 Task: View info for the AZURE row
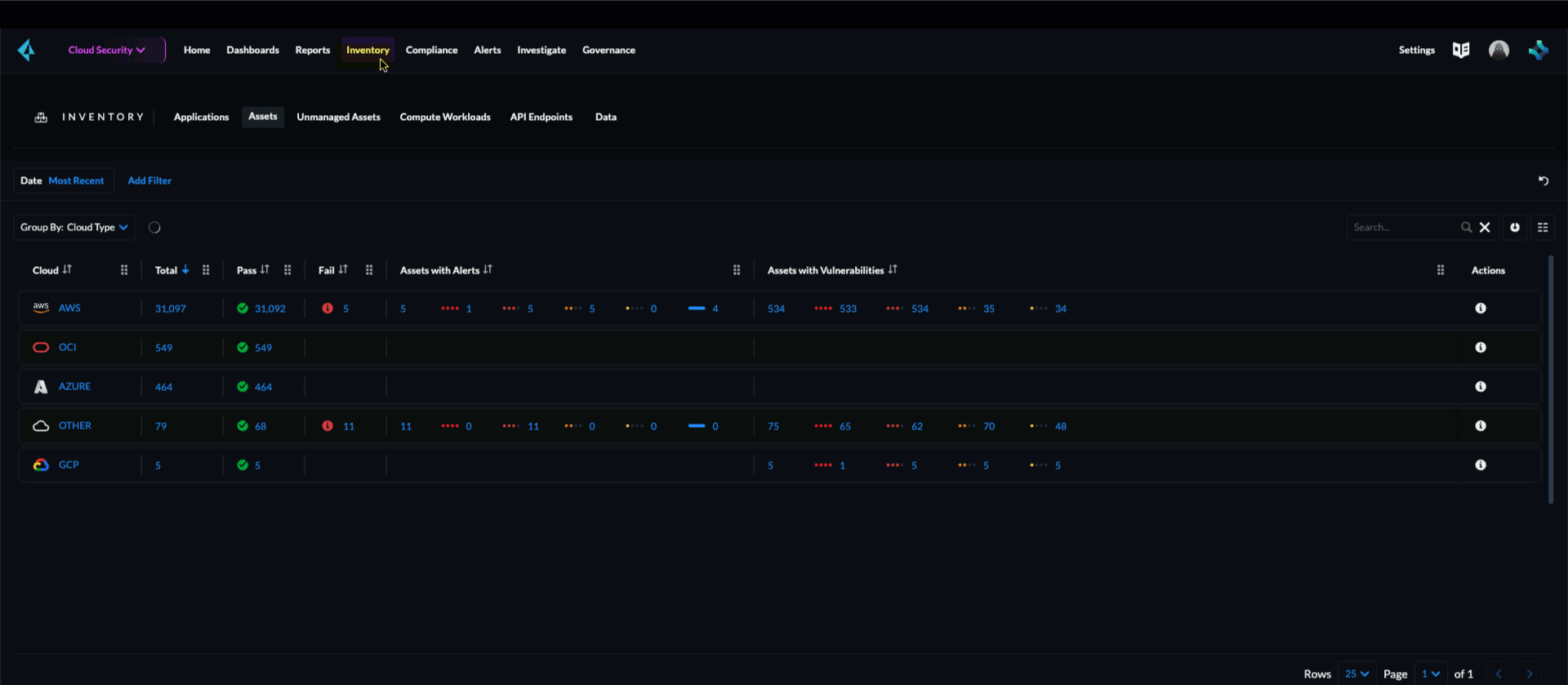click(1481, 386)
